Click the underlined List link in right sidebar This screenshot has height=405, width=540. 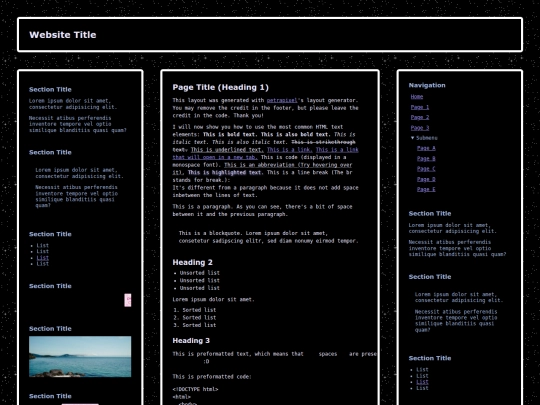click(x=422, y=382)
